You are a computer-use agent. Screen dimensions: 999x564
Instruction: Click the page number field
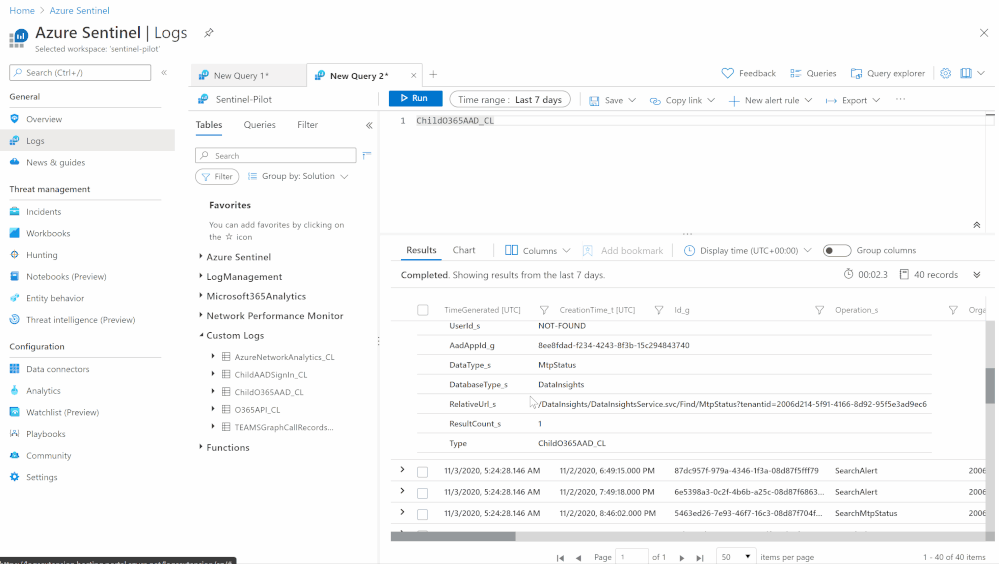click(x=631, y=557)
